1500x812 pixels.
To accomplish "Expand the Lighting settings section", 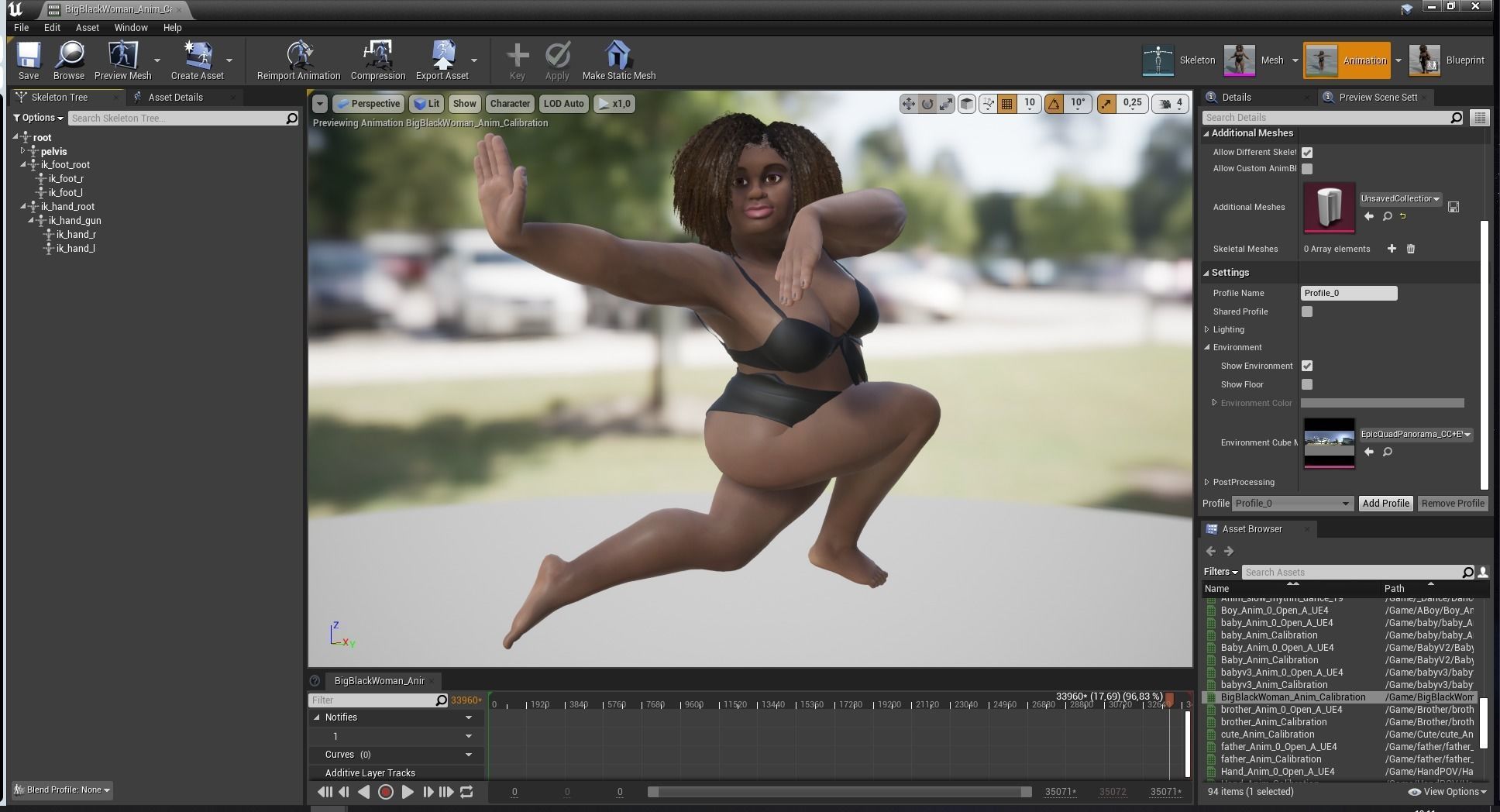I will pyautogui.click(x=1206, y=329).
